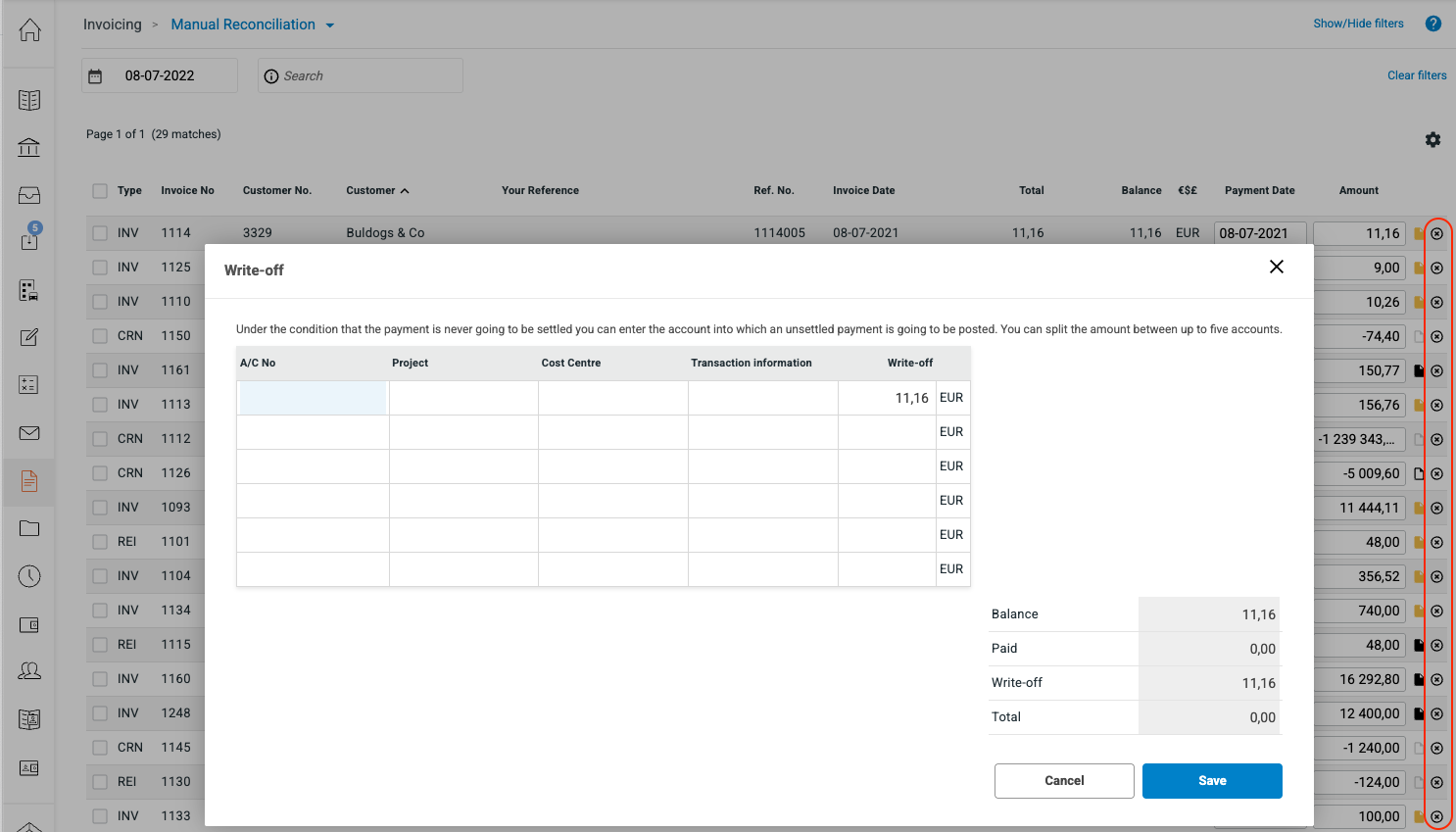The height and width of the screenshot is (832, 1456).
Task: Expand the Manual Reconciliation dropdown arrow
Action: coord(330,25)
